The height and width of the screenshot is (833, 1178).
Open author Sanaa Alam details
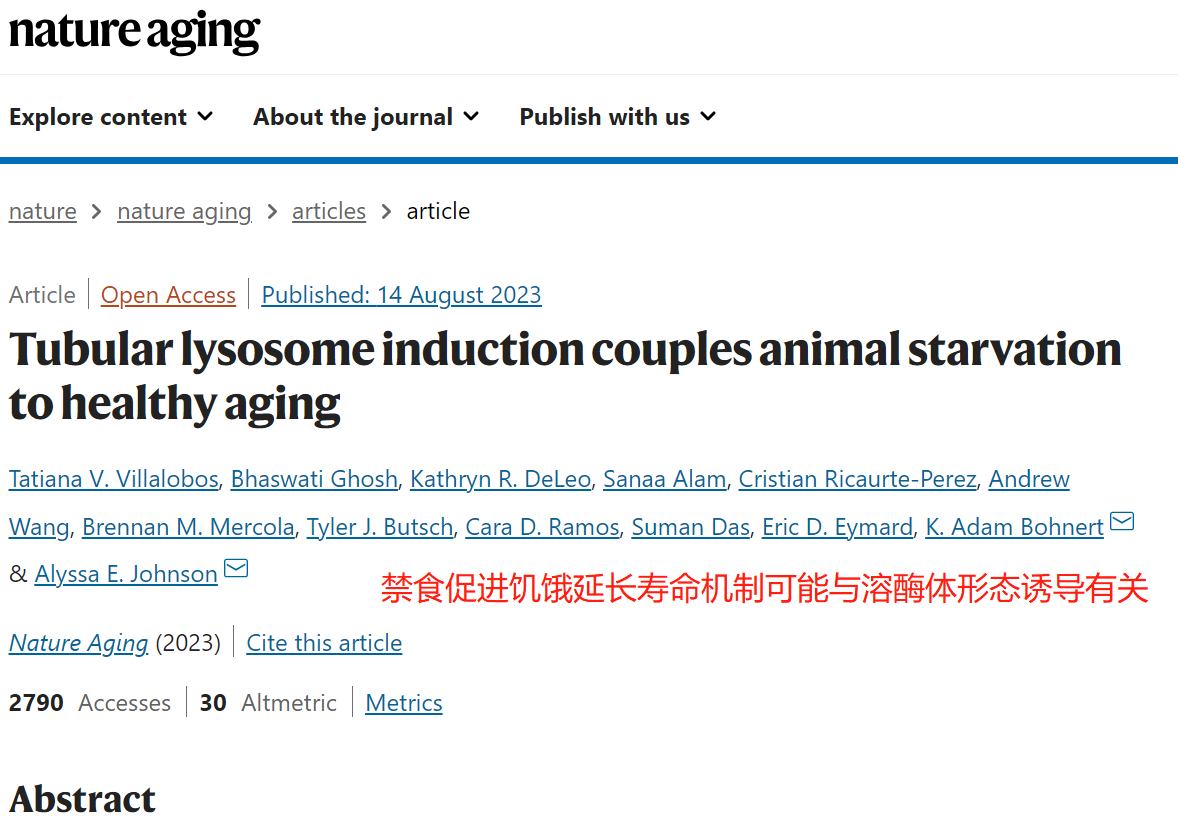pyautogui.click(x=665, y=479)
